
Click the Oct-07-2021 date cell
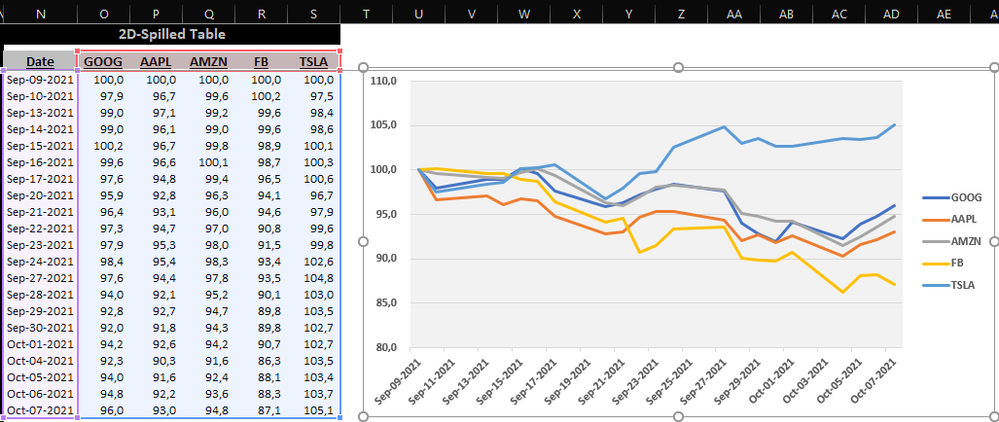(x=40, y=411)
